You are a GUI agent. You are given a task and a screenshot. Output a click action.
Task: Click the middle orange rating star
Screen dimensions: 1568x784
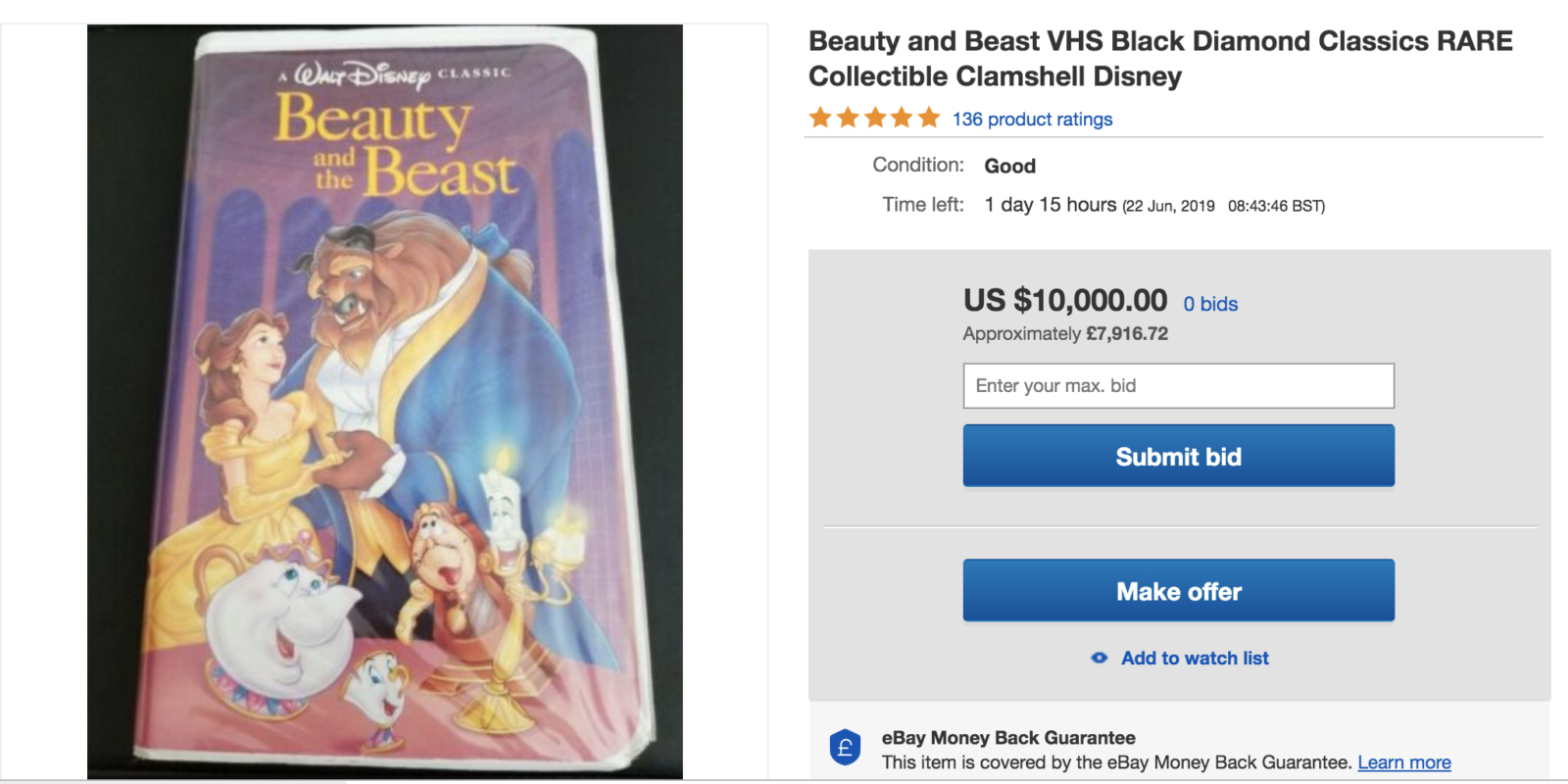click(x=875, y=119)
